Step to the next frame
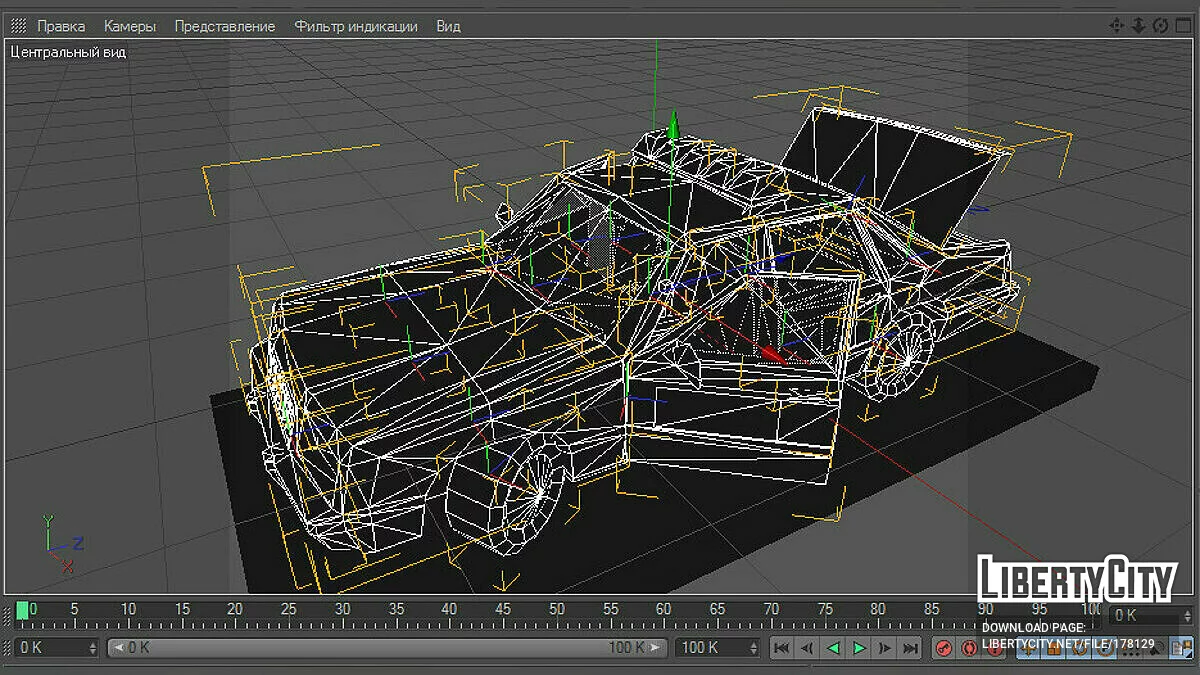Screen dimensions: 1200x675 click(885, 648)
